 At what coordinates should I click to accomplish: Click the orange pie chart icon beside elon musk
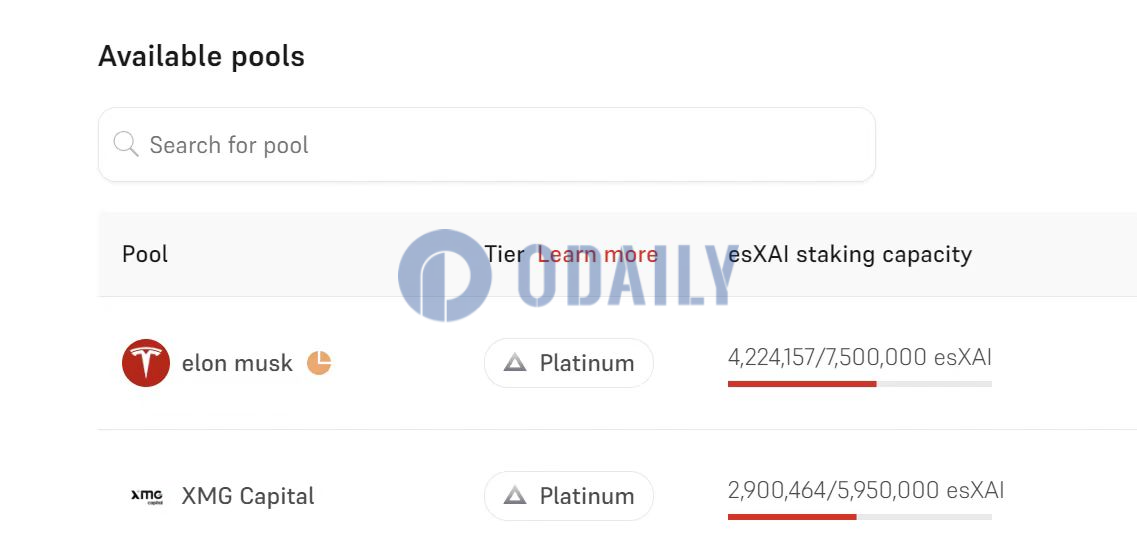(319, 362)
